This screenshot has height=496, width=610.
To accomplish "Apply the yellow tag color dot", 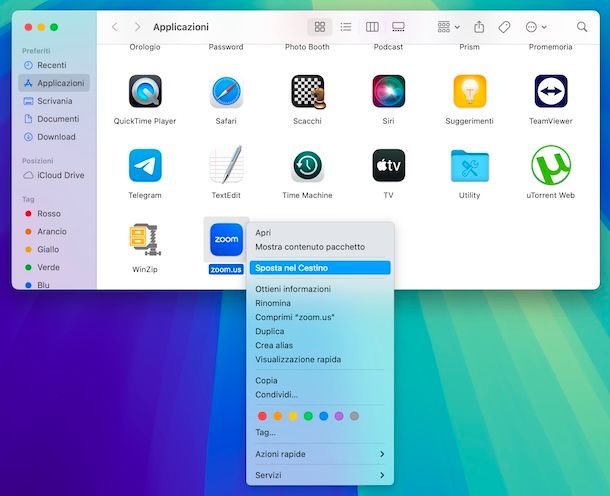I will (293, 416).
